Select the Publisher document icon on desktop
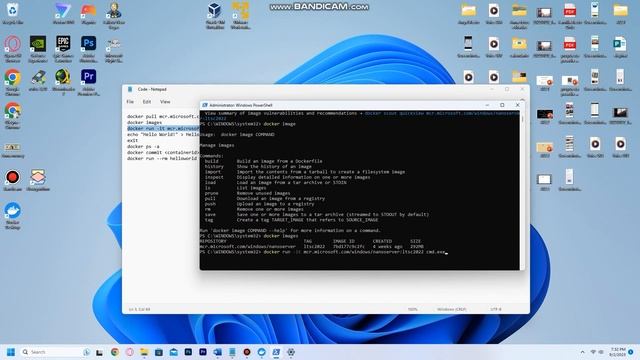 620,47
